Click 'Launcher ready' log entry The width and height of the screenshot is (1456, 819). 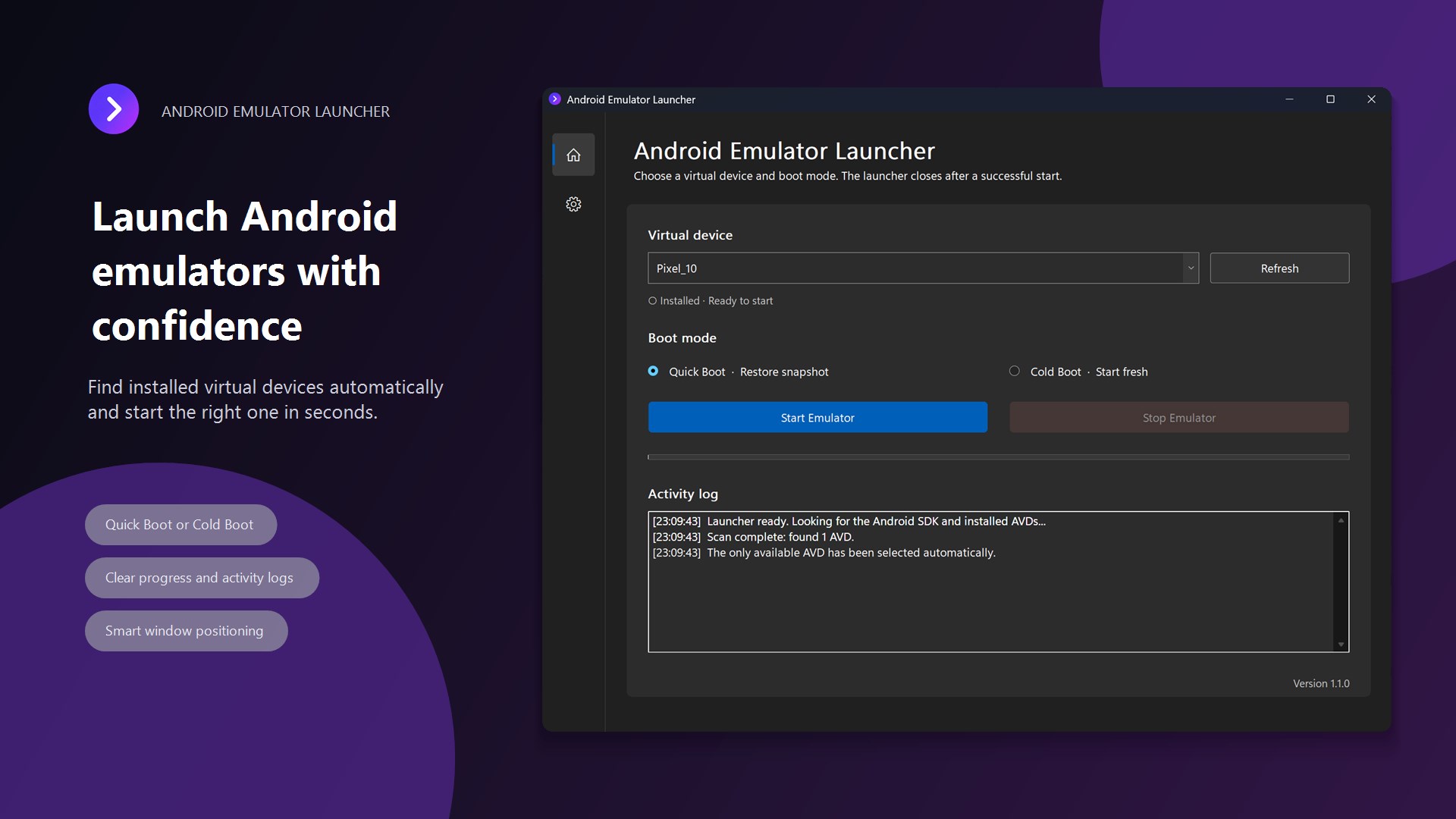(x=849, y=521)
